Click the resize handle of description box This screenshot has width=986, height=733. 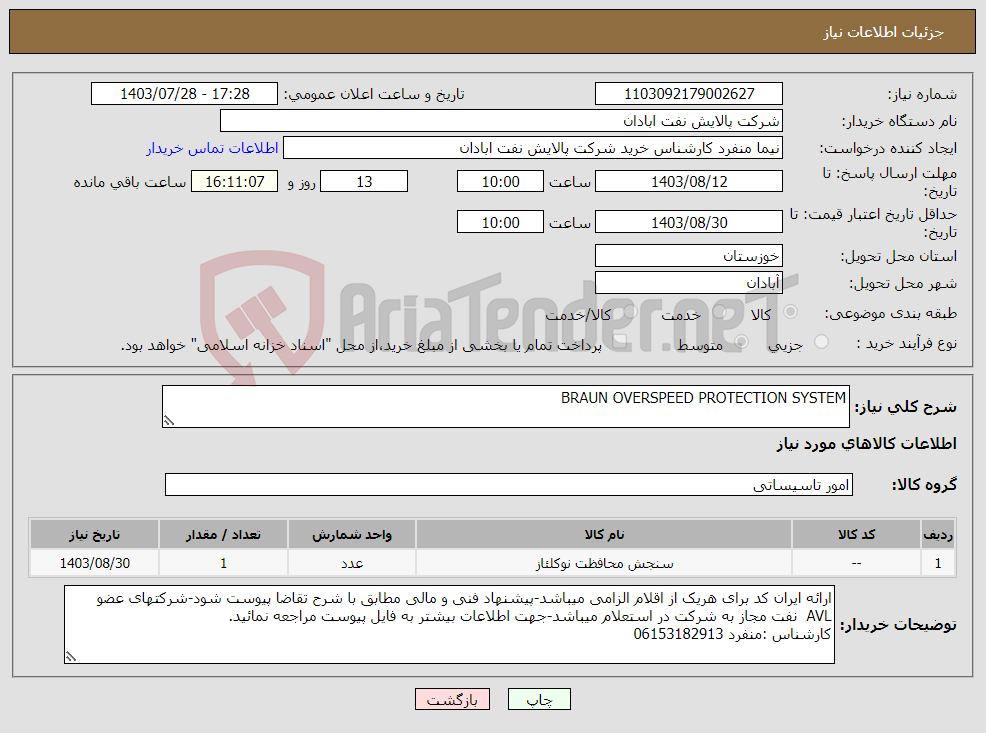point(168,421)
